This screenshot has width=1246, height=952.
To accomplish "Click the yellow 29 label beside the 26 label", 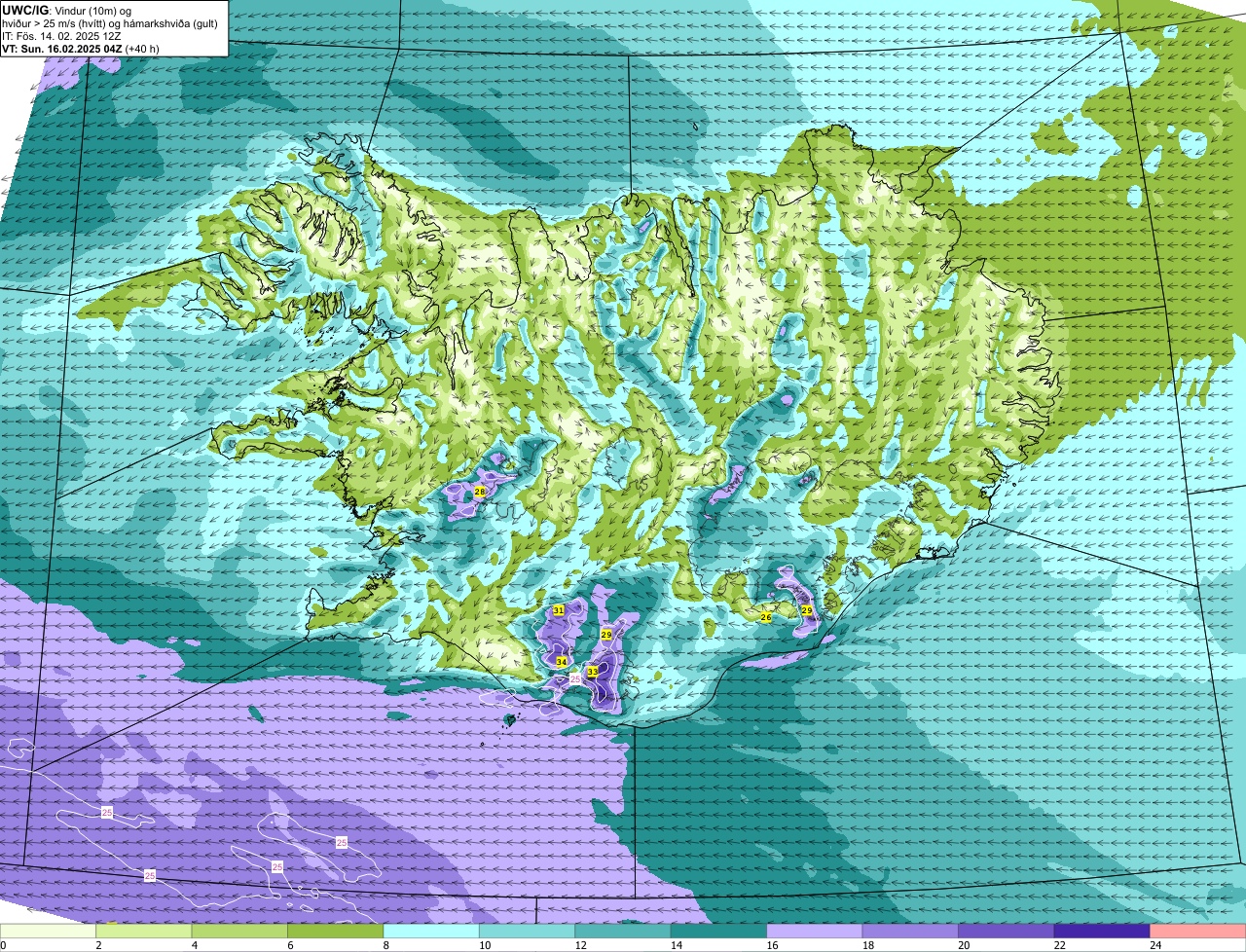I will [x=807, y=610].
